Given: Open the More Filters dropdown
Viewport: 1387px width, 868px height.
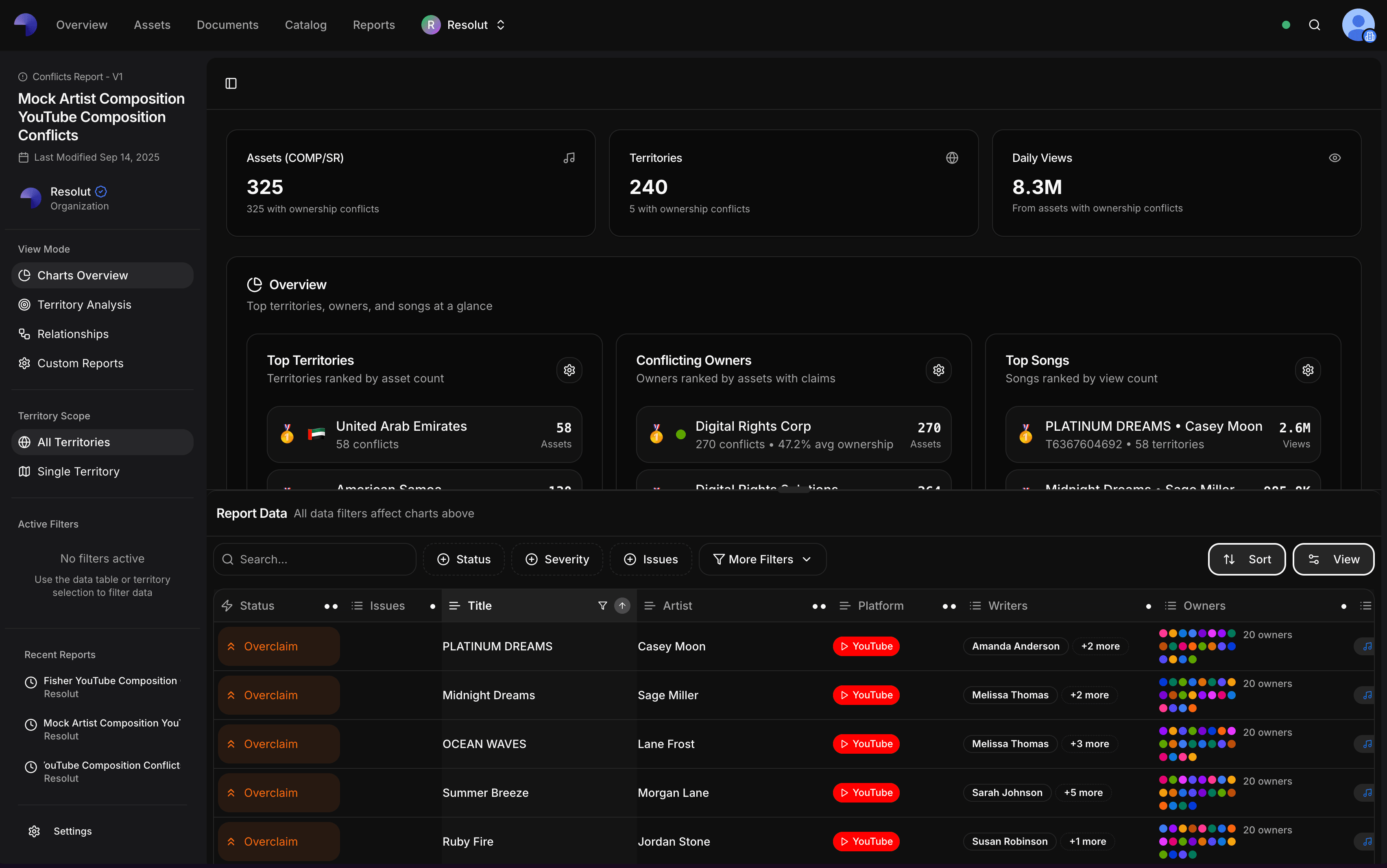Looking at the screenshot, I should (x=761, y=558).
